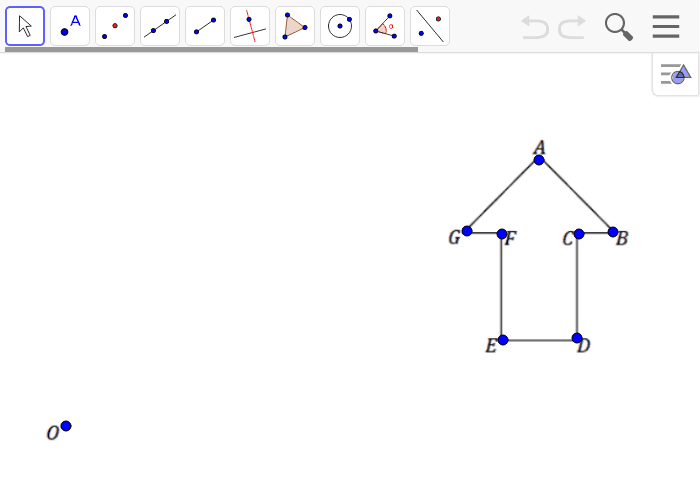The image size is (700, 500).
Task: Click the Redo arrow
Action: 572,27
